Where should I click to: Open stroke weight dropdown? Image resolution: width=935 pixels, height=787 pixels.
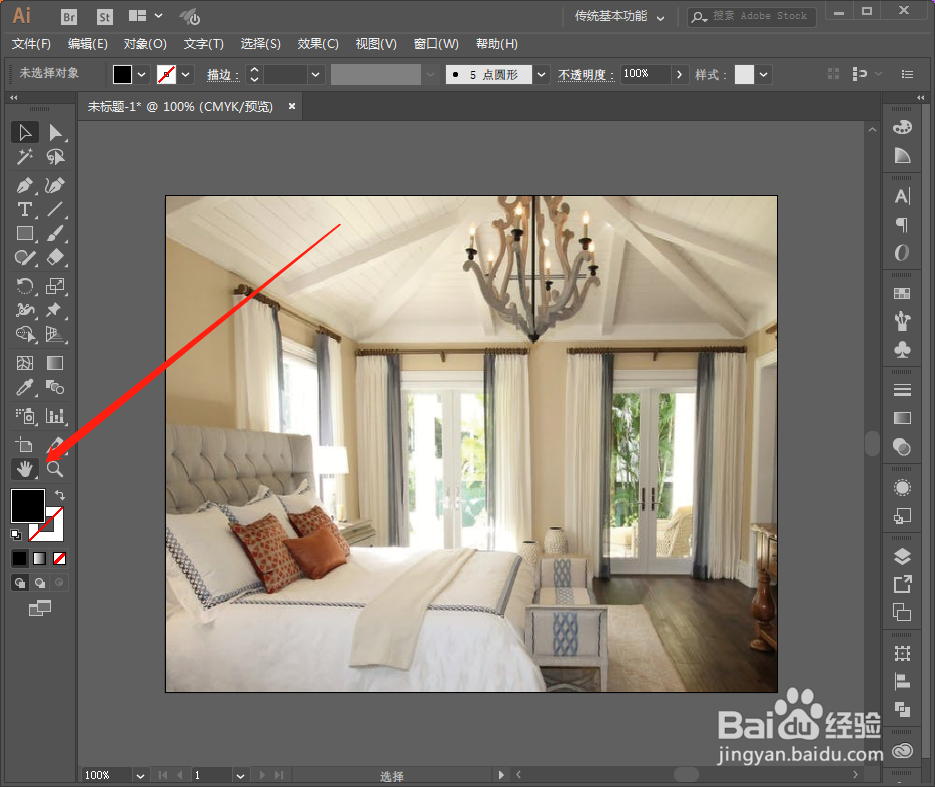pos(315,75)
